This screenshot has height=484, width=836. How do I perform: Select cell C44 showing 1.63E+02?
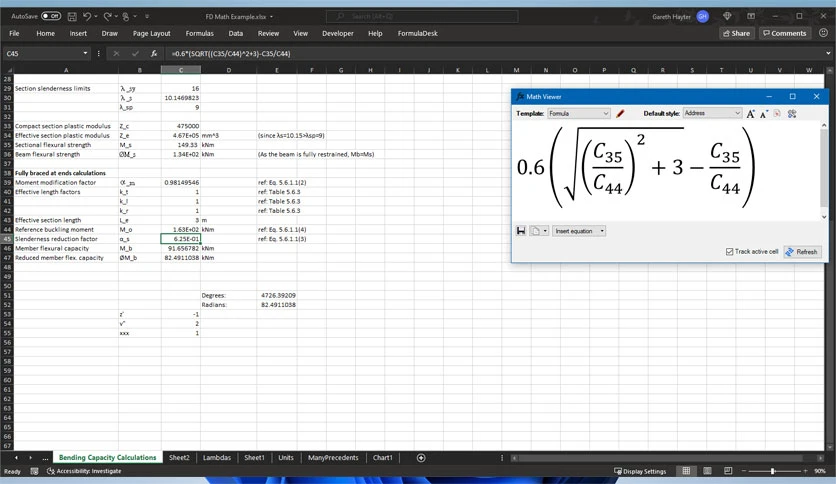point(181,229)
